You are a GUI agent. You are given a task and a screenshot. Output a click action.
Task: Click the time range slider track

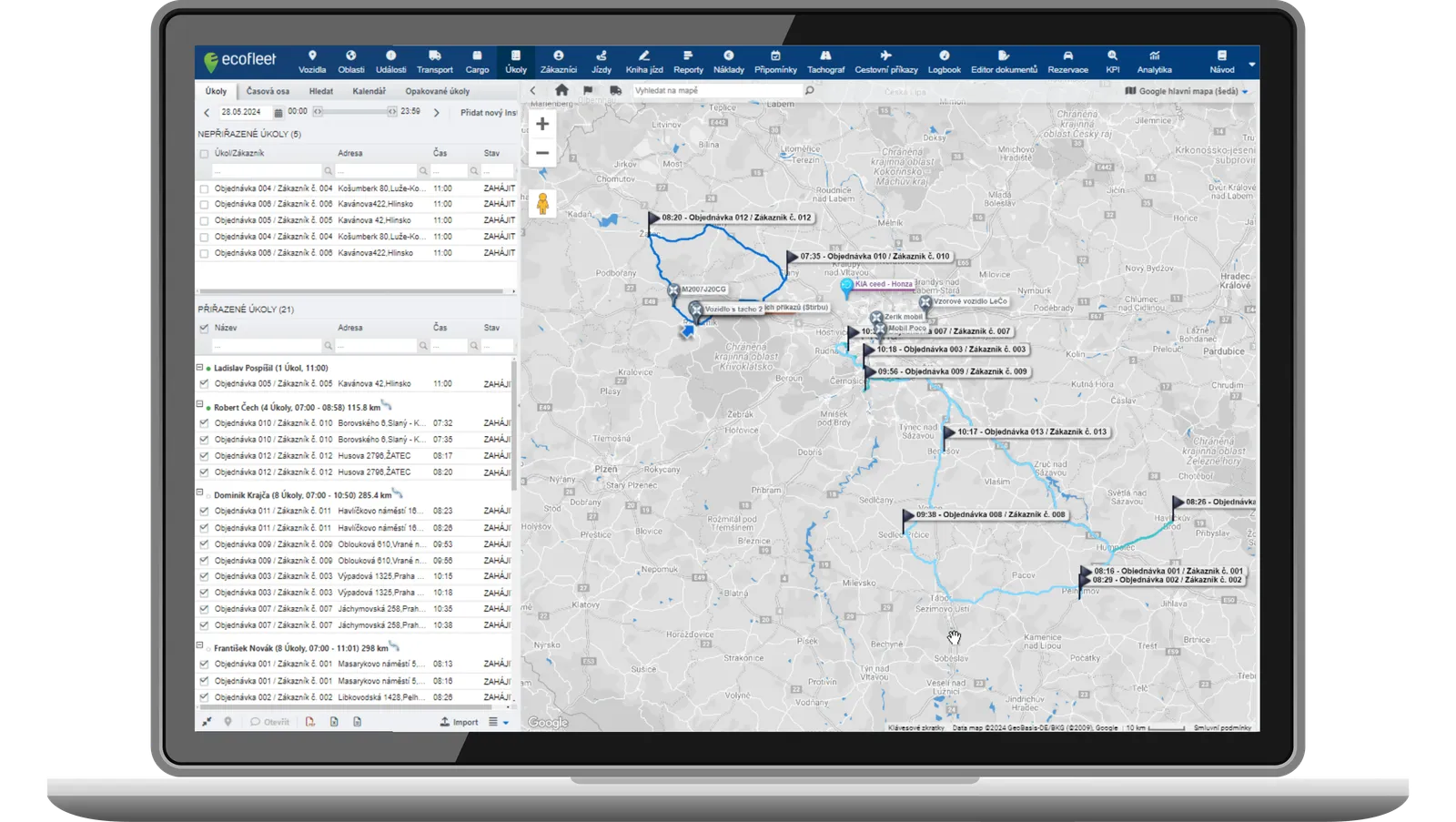click(355, 112)
